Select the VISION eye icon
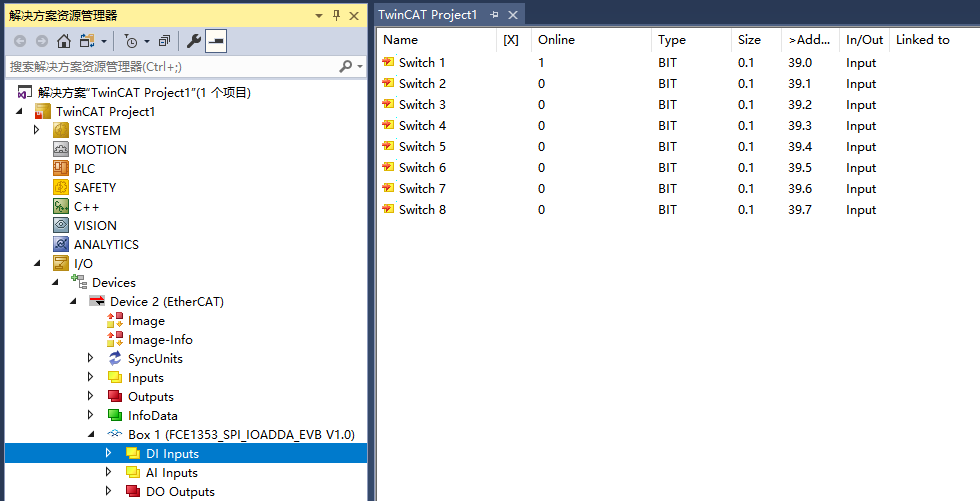The width and height of the screenshot is (980, 501). (x=61, y=225)
